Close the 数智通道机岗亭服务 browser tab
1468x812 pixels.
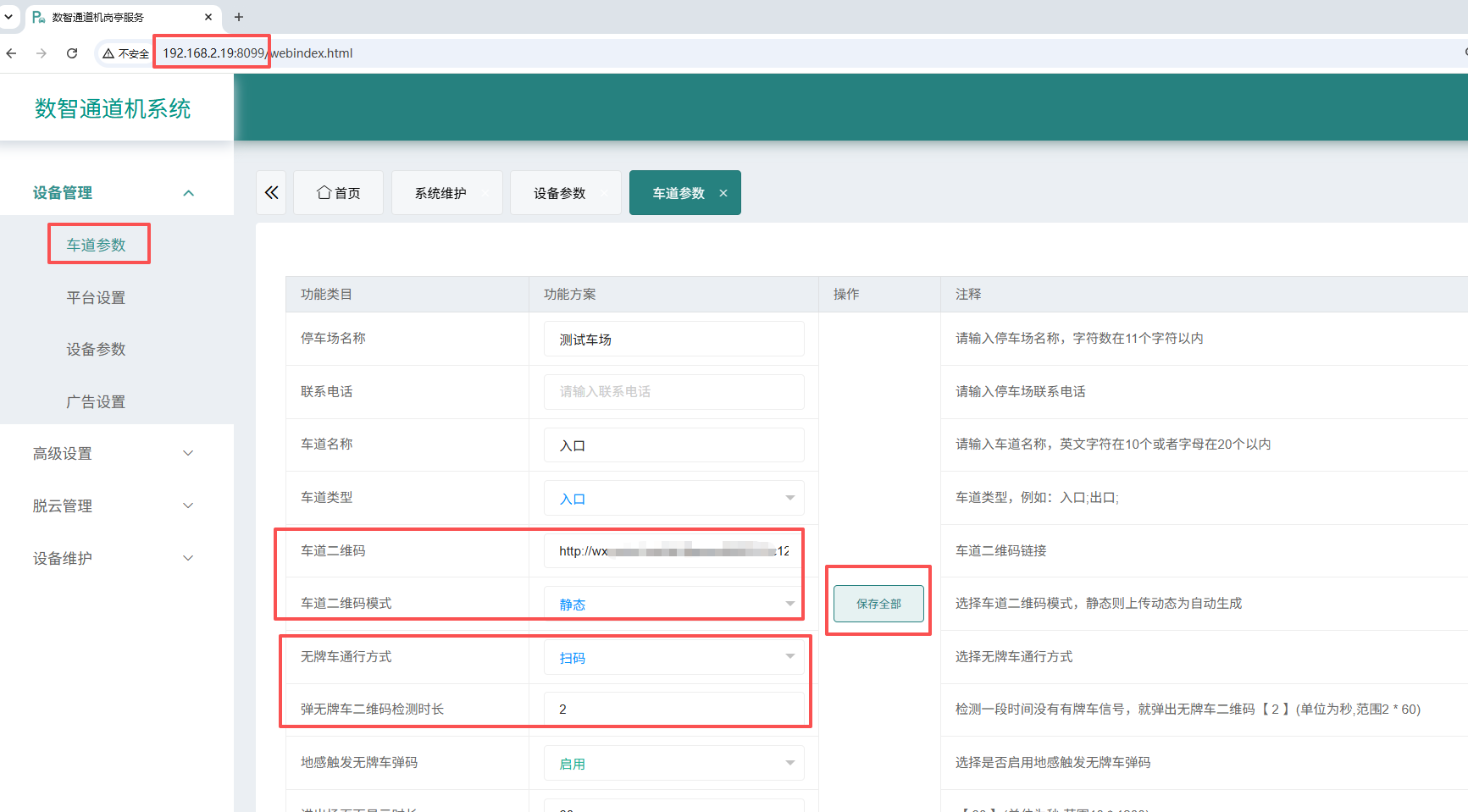[208, 17]
